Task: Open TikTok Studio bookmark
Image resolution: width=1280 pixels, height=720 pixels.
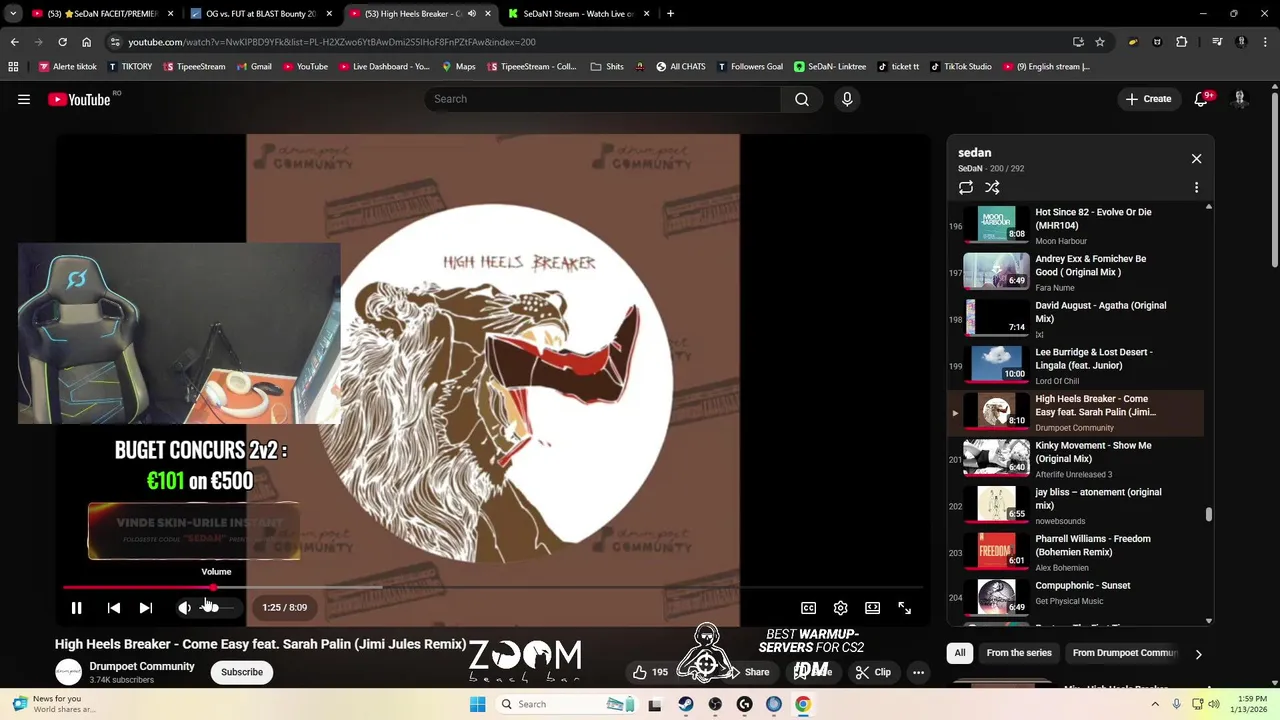Action: point(960,67)
